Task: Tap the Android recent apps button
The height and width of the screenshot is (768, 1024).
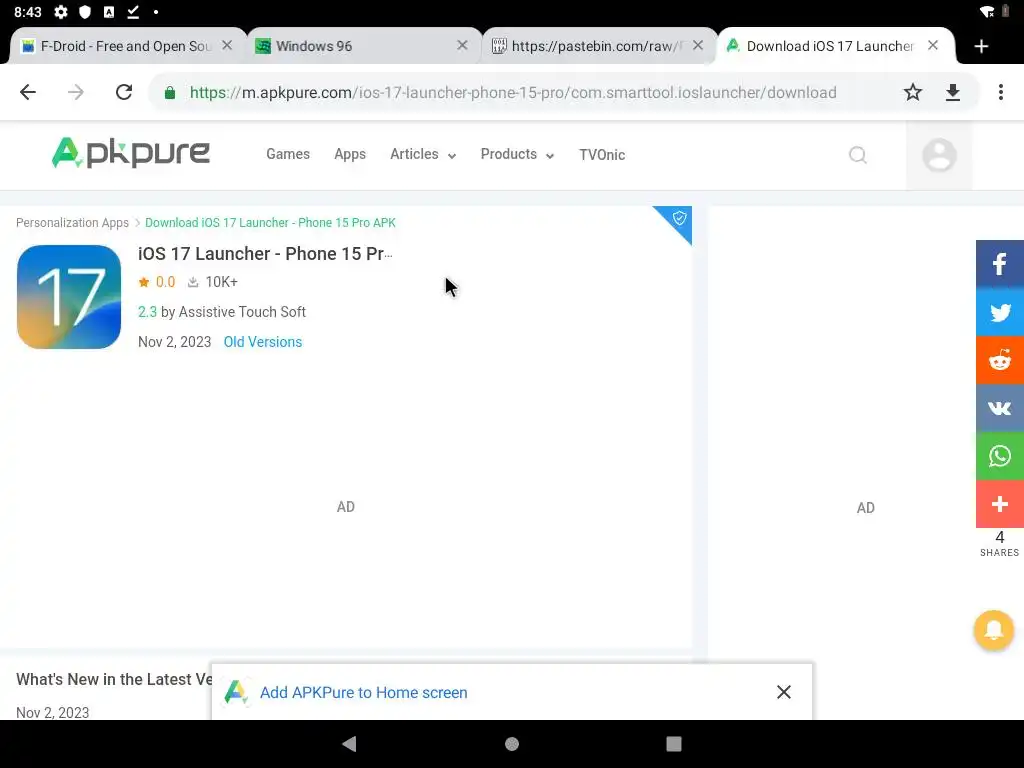Action: [673, 744]
